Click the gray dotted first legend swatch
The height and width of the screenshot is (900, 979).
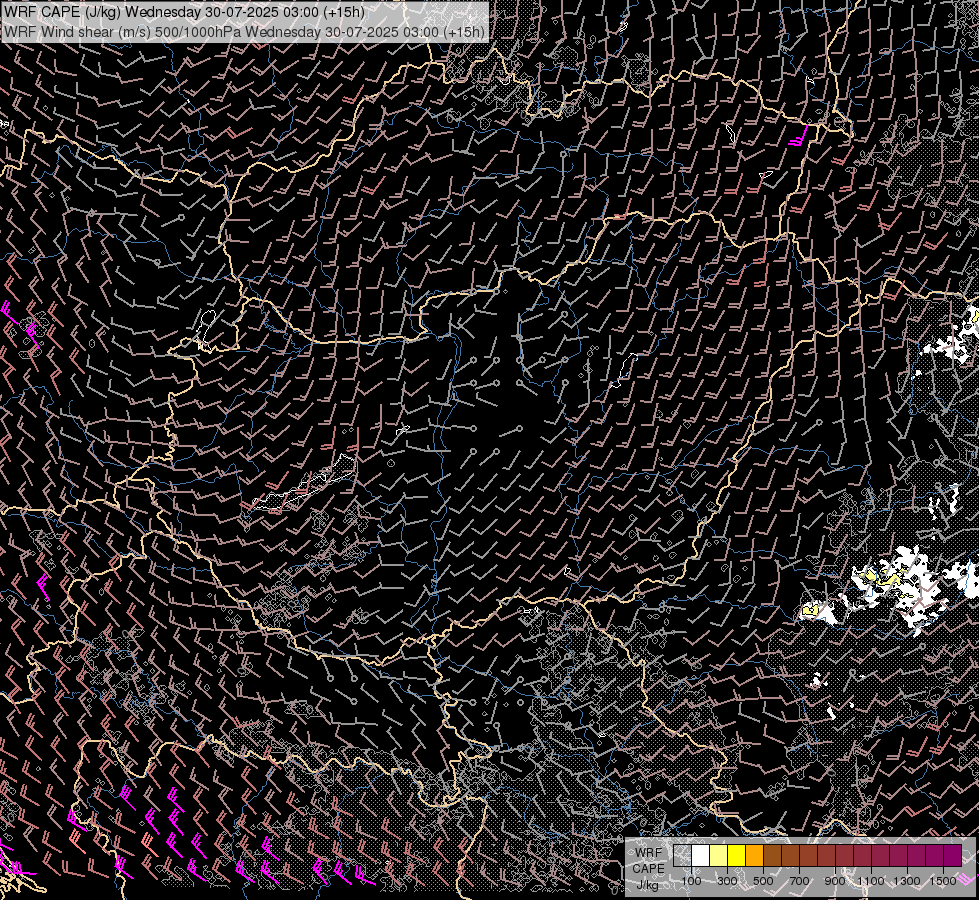pos(682,856)
